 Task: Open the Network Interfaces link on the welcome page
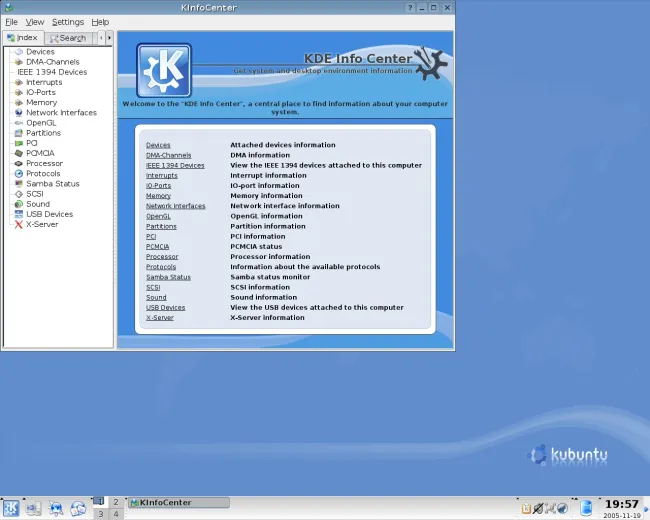[x=175, y=206]
